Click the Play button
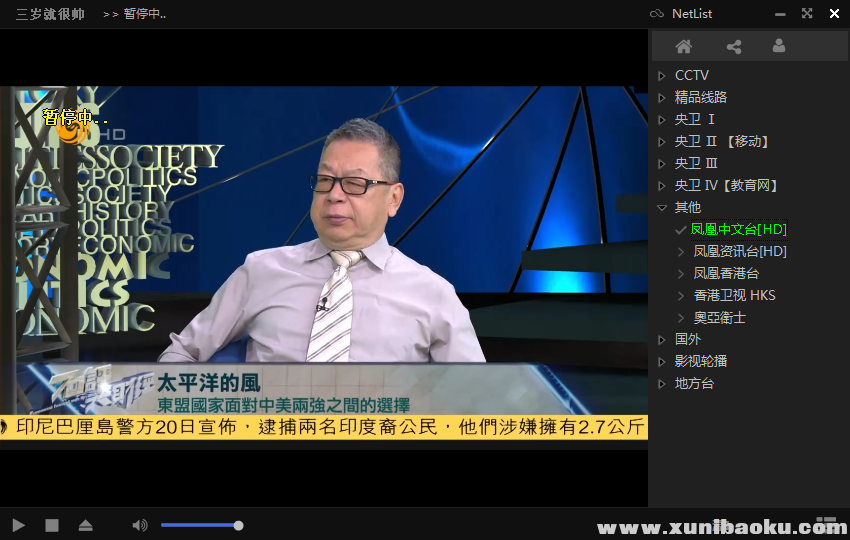The height and width of the screenshot is (540, 850). (x=18, y=525)
